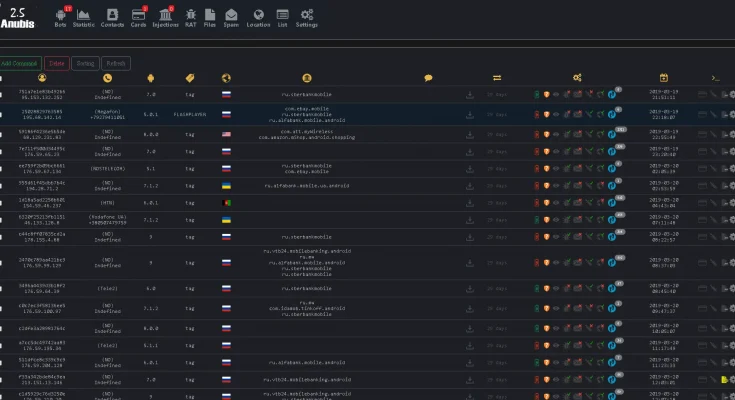Open the Statistic chart icon

click(x=85, y=16)
